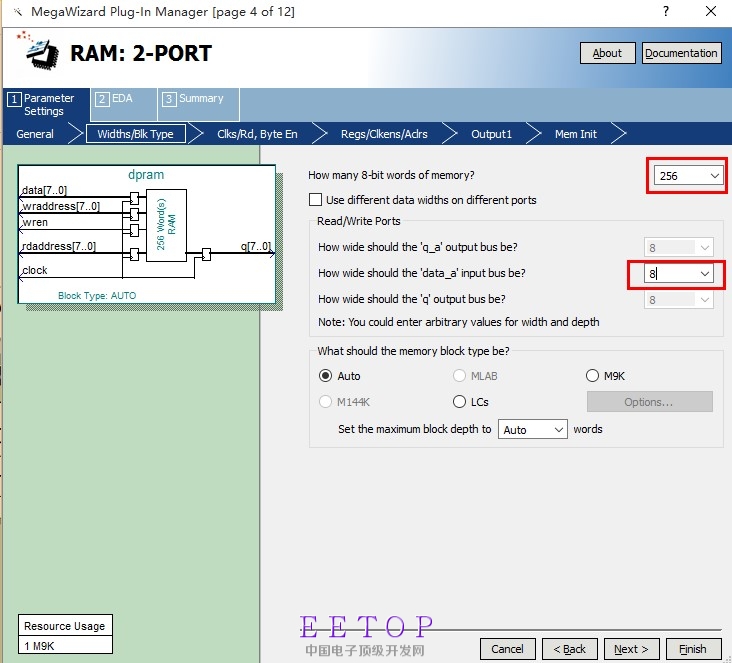The width and height of the screenshot is (732, 663).
Task: Click the data[7..0] port label
Action: 44,190
